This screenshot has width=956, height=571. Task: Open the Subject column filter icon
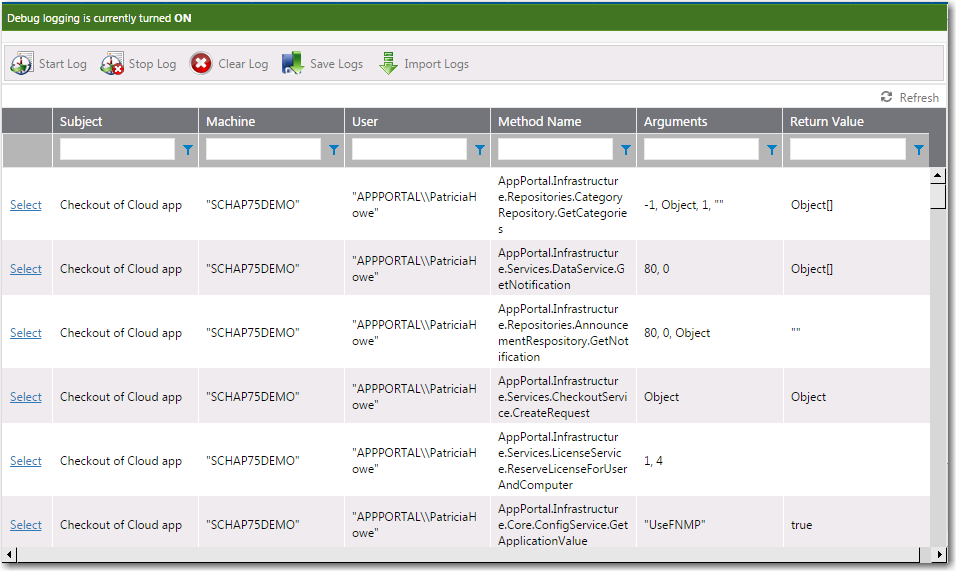click(187, 150)
